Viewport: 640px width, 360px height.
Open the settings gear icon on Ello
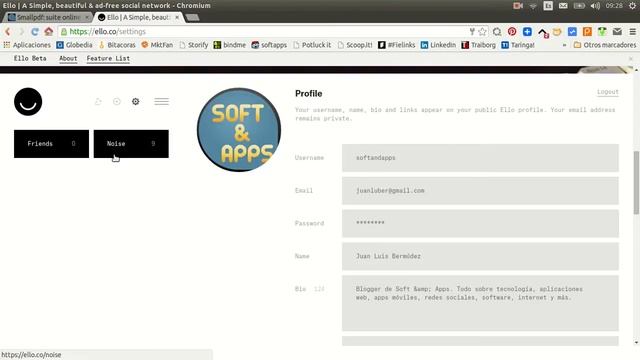tap(136, 102)
